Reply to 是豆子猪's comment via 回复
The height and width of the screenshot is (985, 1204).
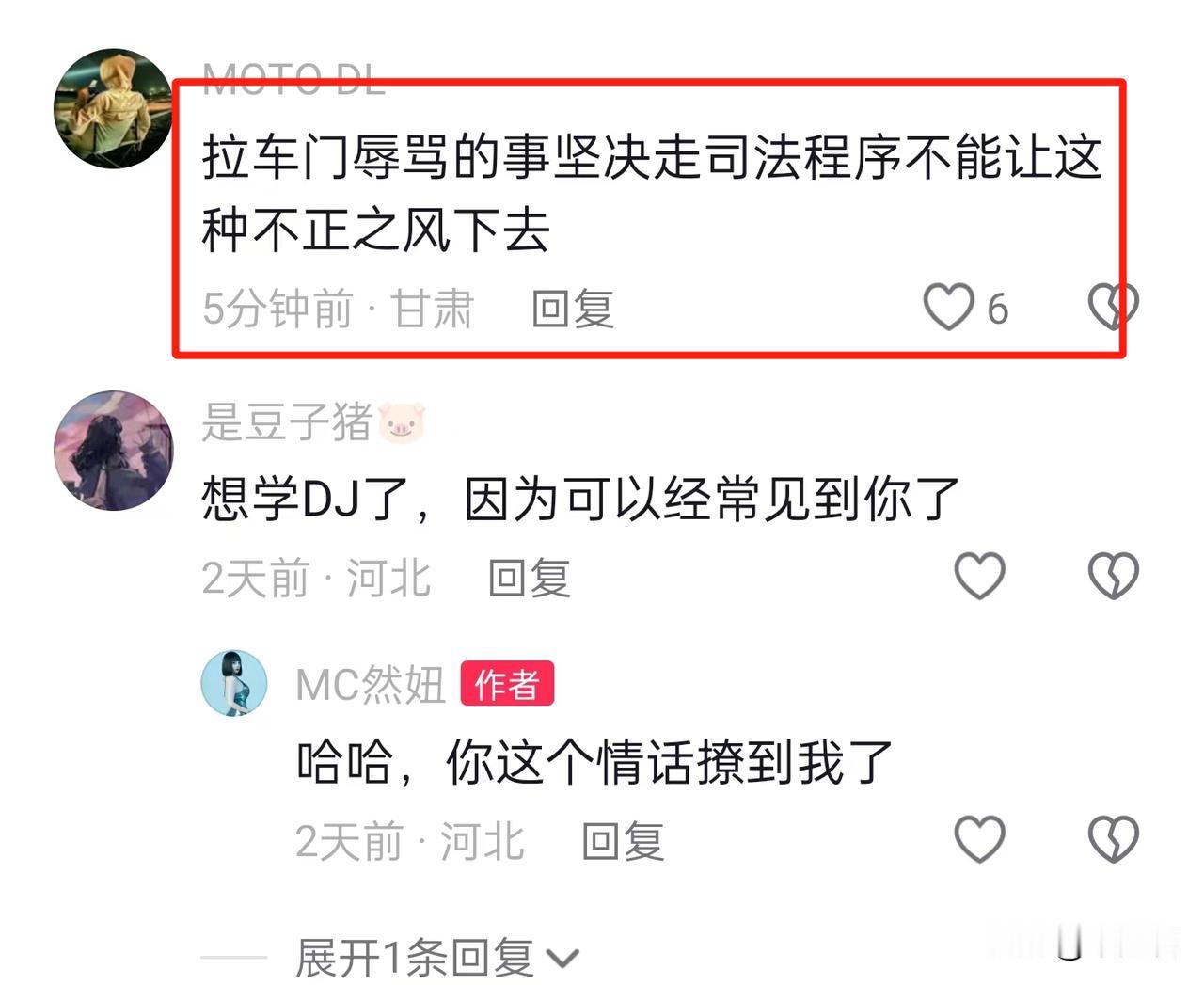530,578
